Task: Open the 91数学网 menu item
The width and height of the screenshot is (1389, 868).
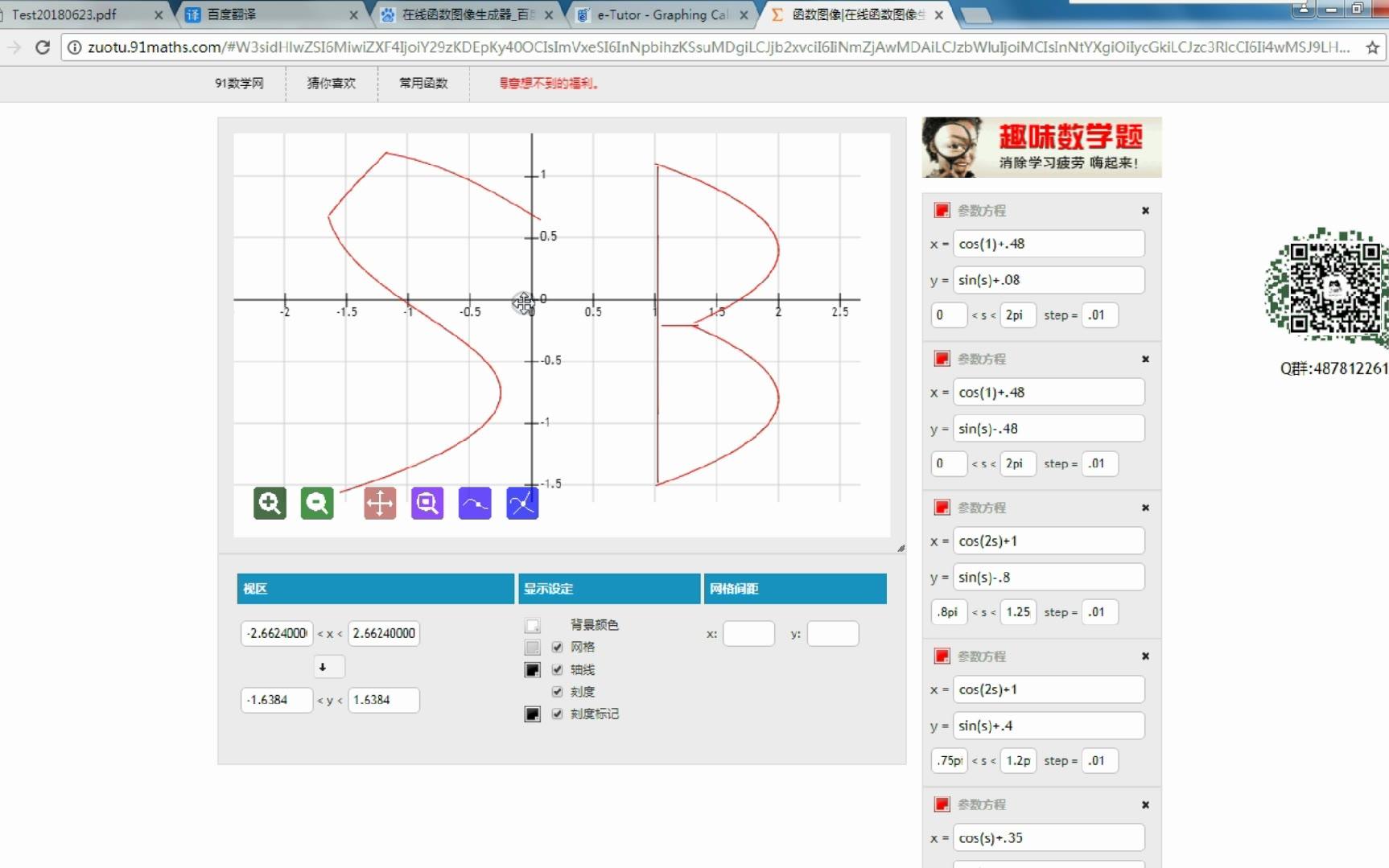Action: click(x=239, y=83)
